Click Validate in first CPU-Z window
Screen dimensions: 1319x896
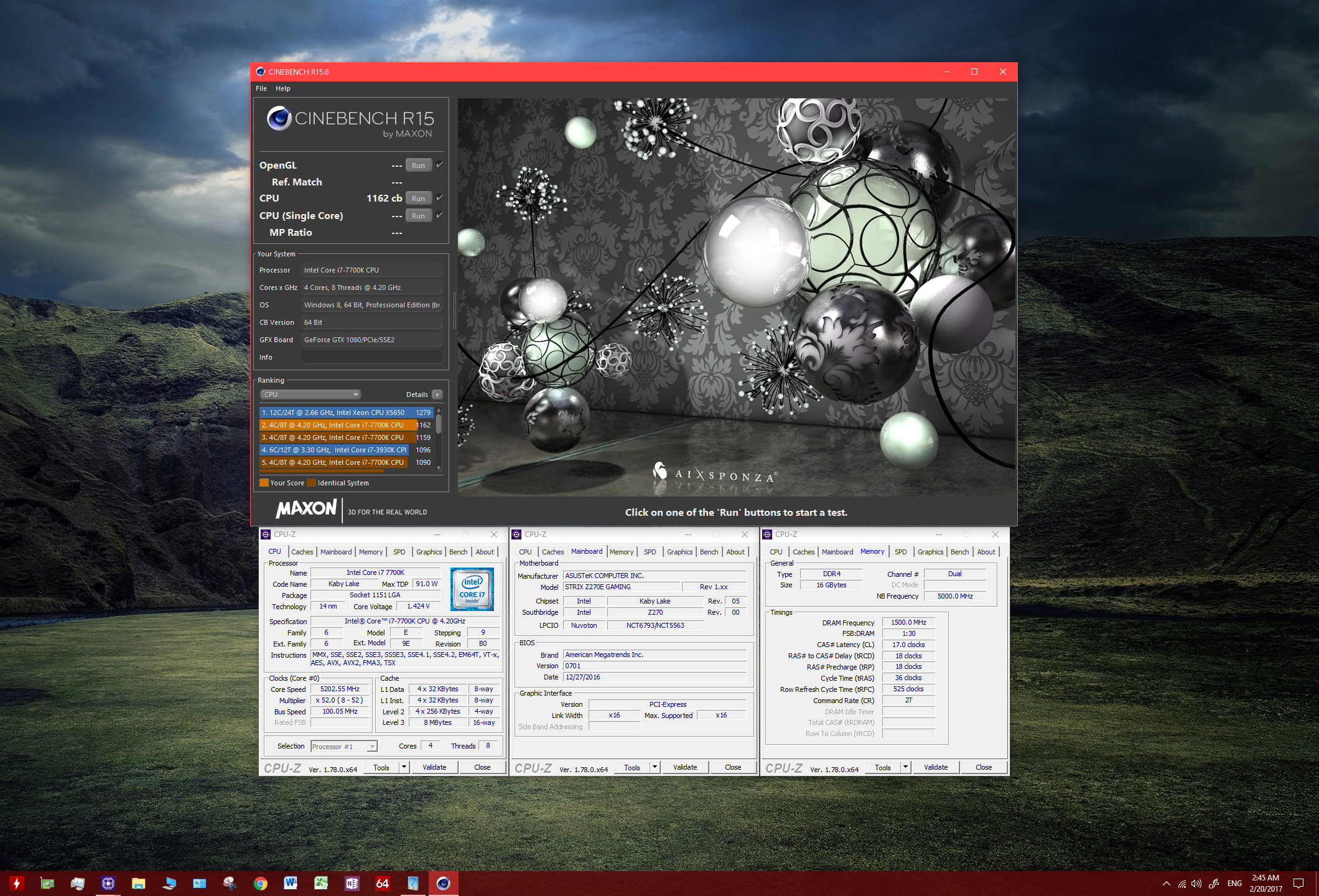click(434, 768)
